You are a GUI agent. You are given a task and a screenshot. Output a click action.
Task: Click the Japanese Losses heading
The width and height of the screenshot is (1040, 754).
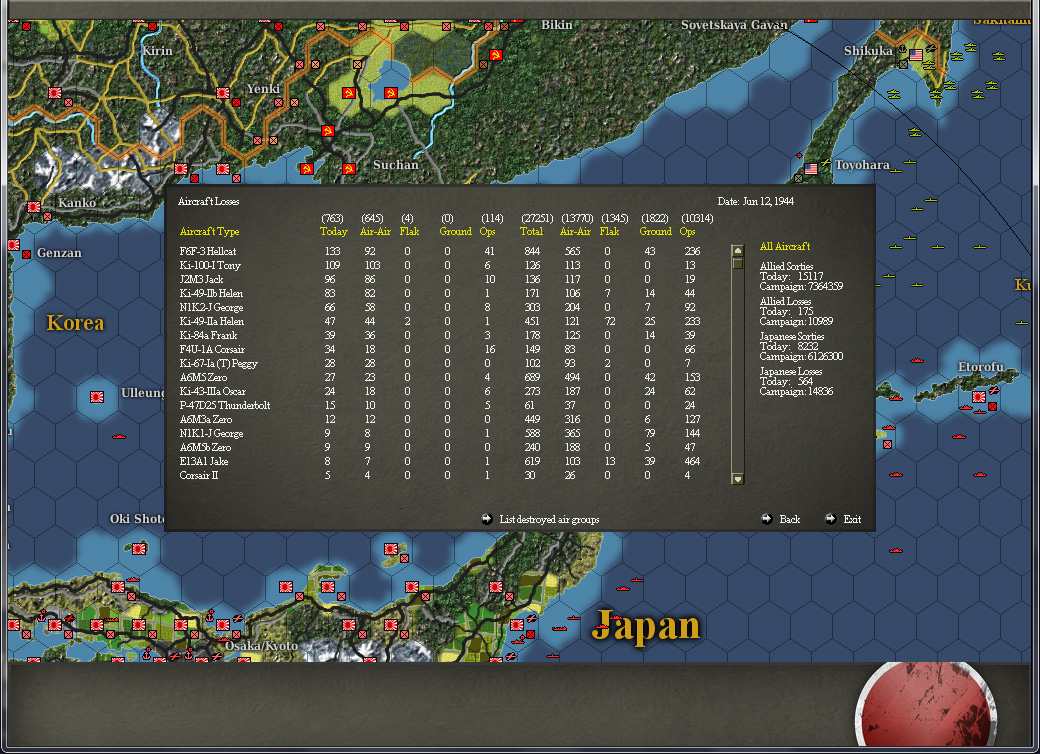click(791, 371)
